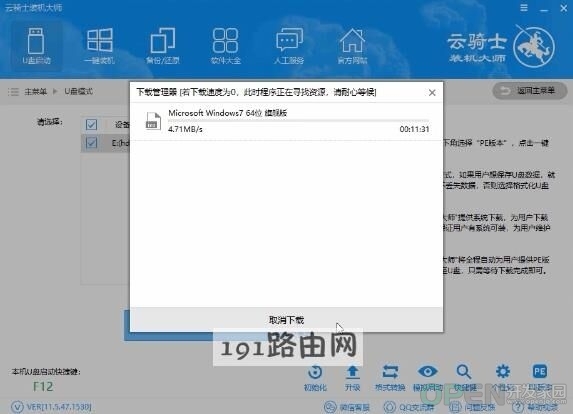
Task: Open 微信客服 in the status bar
Action: click(x=347, y=407)
